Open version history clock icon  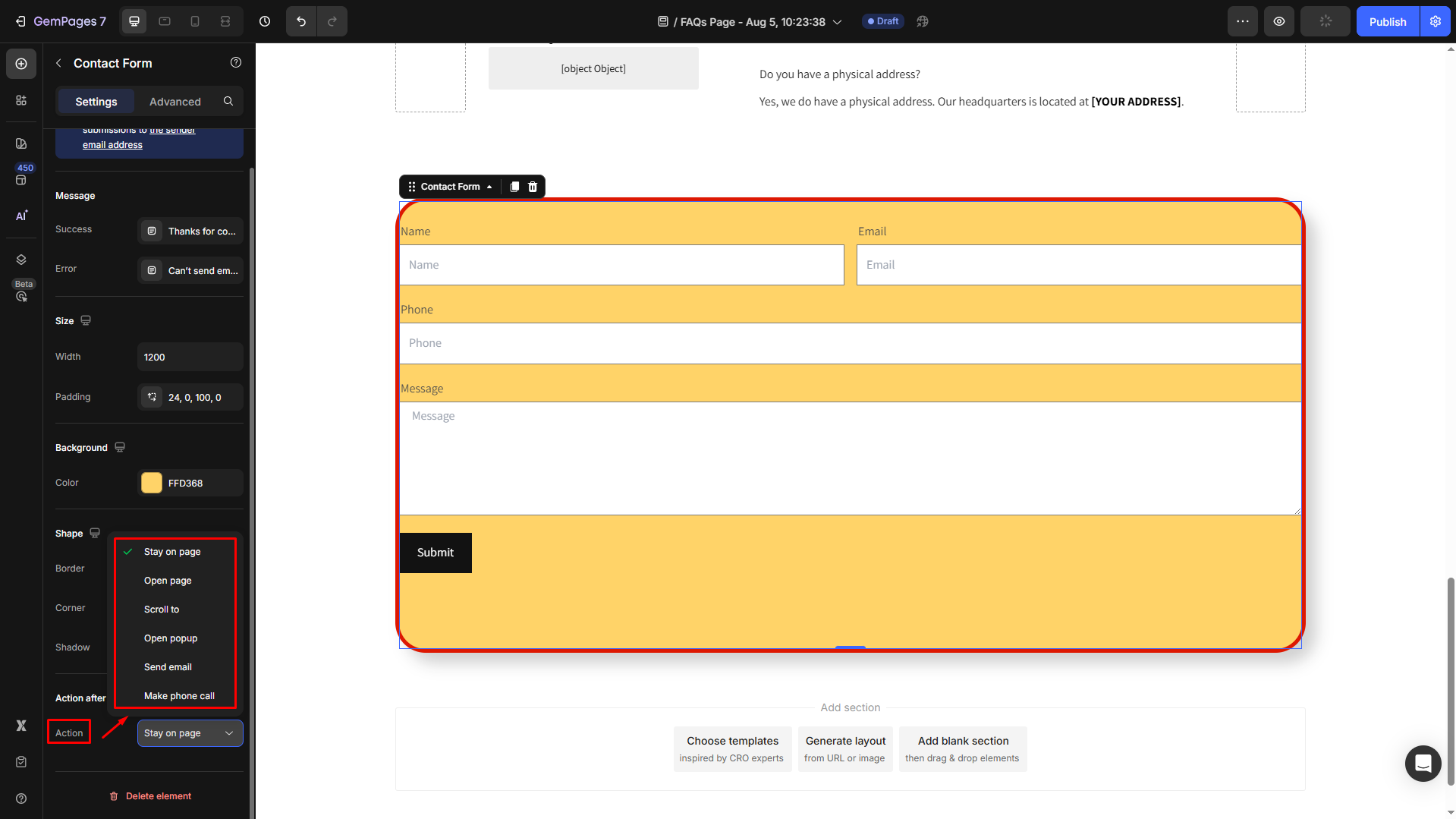coord(265,21)
